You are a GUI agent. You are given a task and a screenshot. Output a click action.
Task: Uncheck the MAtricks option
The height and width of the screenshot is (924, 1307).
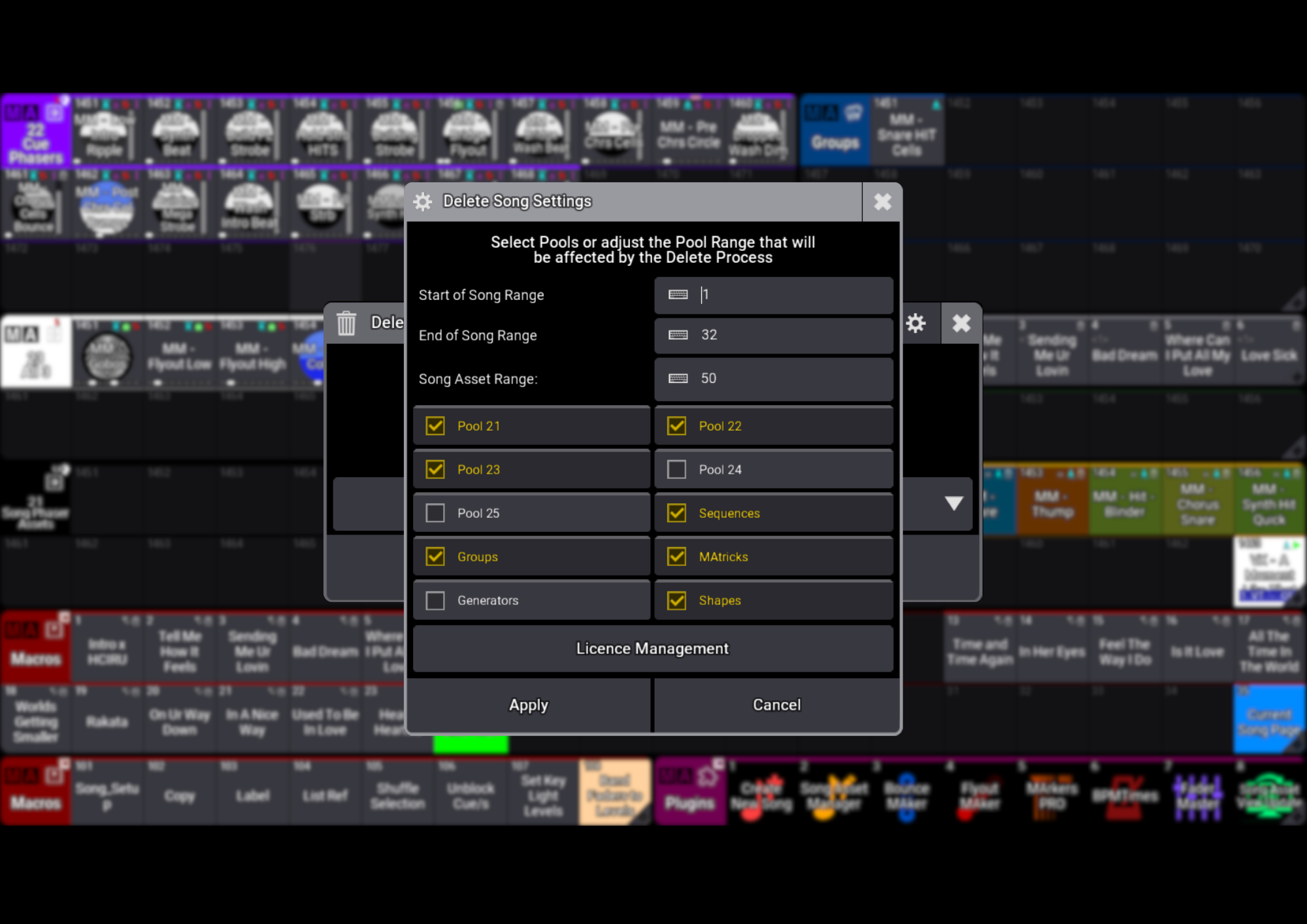click(676, 557)
